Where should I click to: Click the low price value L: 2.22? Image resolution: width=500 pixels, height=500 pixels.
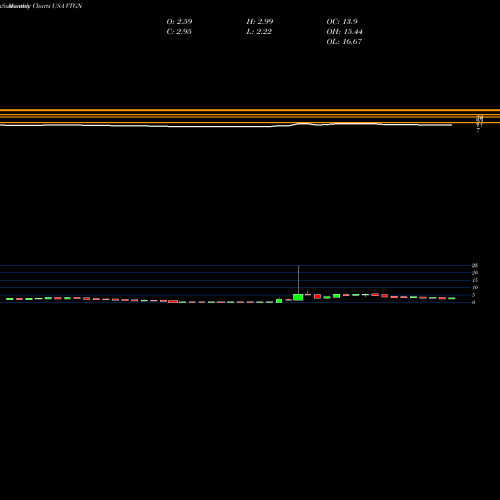259,32
